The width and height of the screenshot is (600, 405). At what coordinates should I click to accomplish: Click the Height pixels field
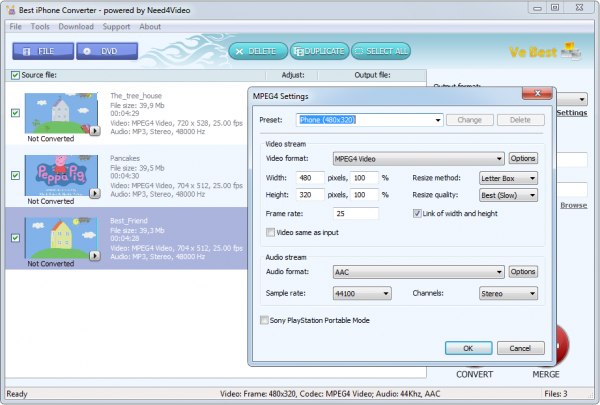pos(310,195)
